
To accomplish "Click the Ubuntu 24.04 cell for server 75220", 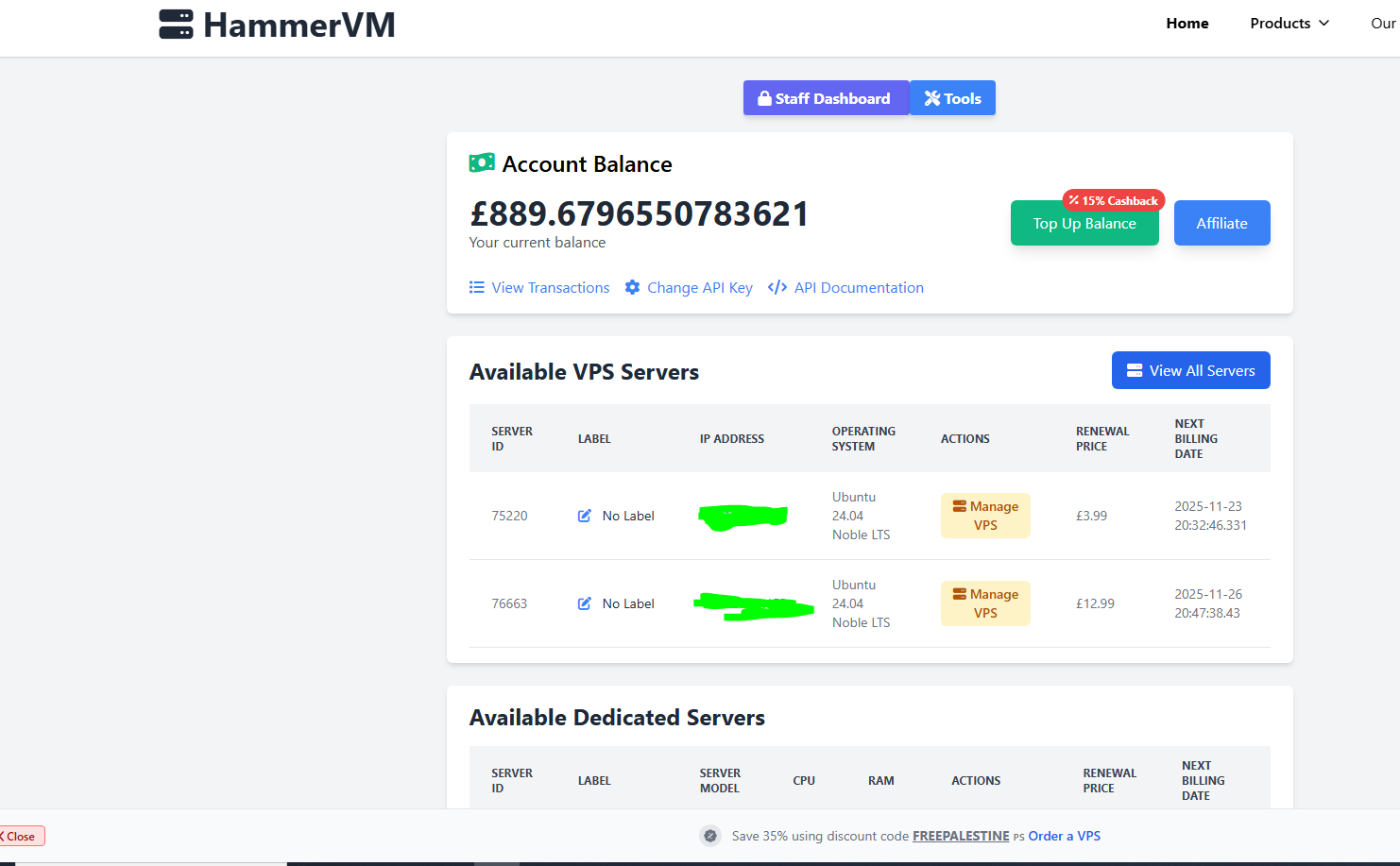I will pyautogui.click(x=861, y=516).
